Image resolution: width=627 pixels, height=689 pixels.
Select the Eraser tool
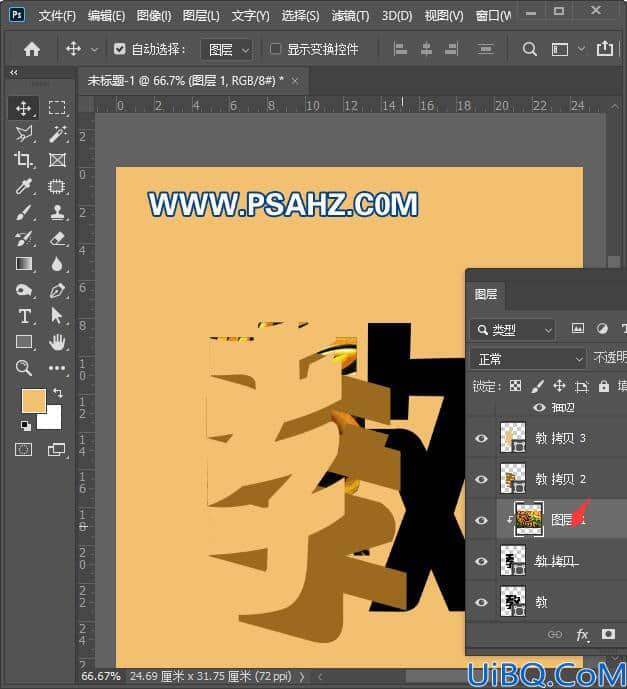click(57, 239)
